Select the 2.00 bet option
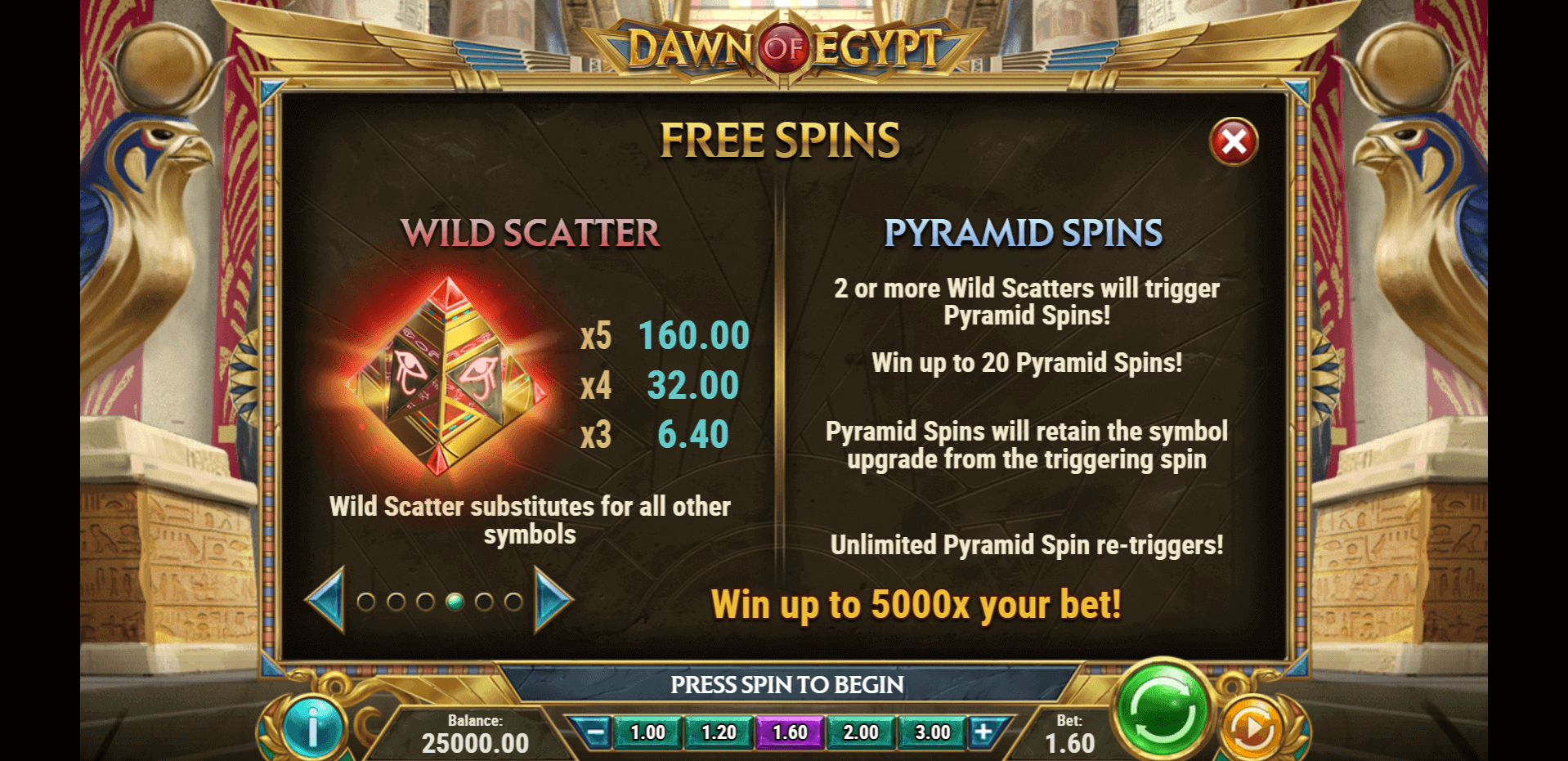Image resolution: width=1568 pixels, height=761 pixels. [x=861, y=732]
